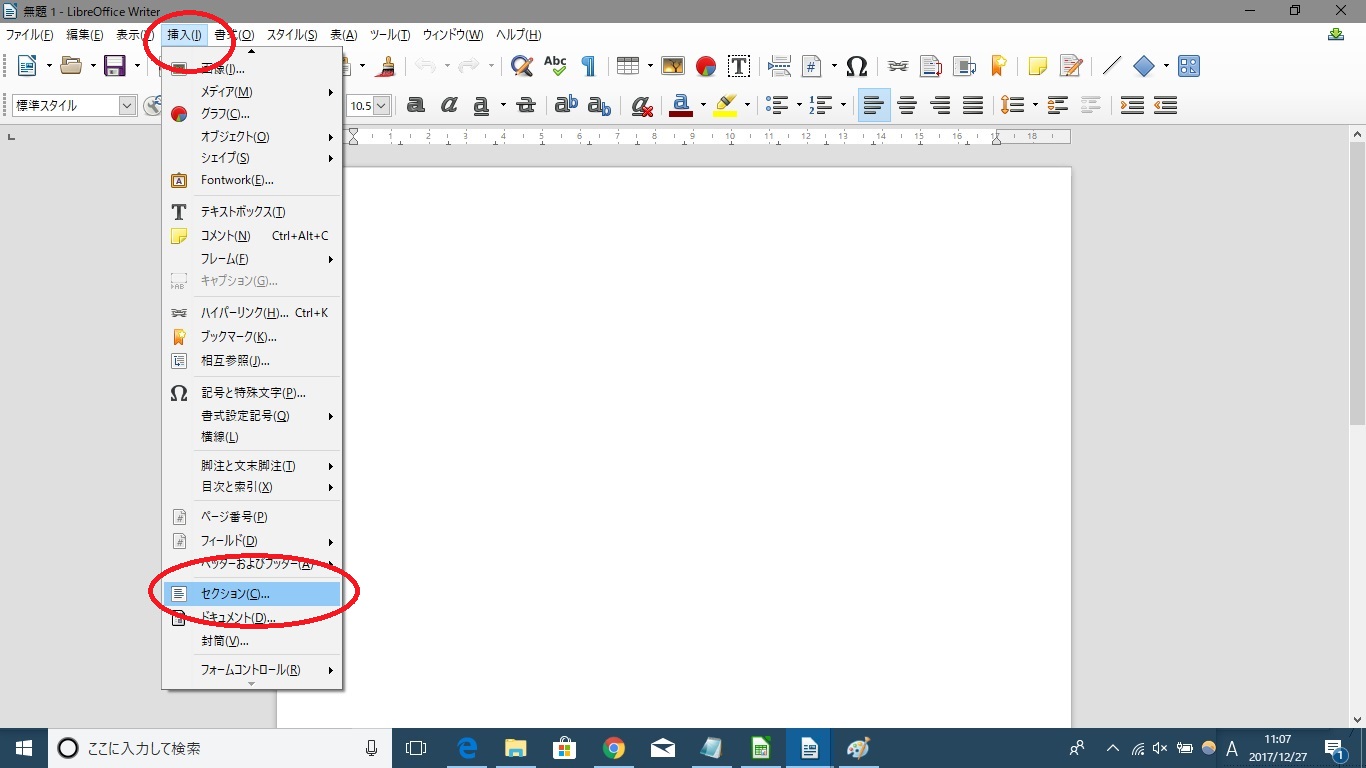Open the 目次と索引(X) submenu
Image resolution: width=1366 pixels, height=768 pixels.
coord(252,487)
